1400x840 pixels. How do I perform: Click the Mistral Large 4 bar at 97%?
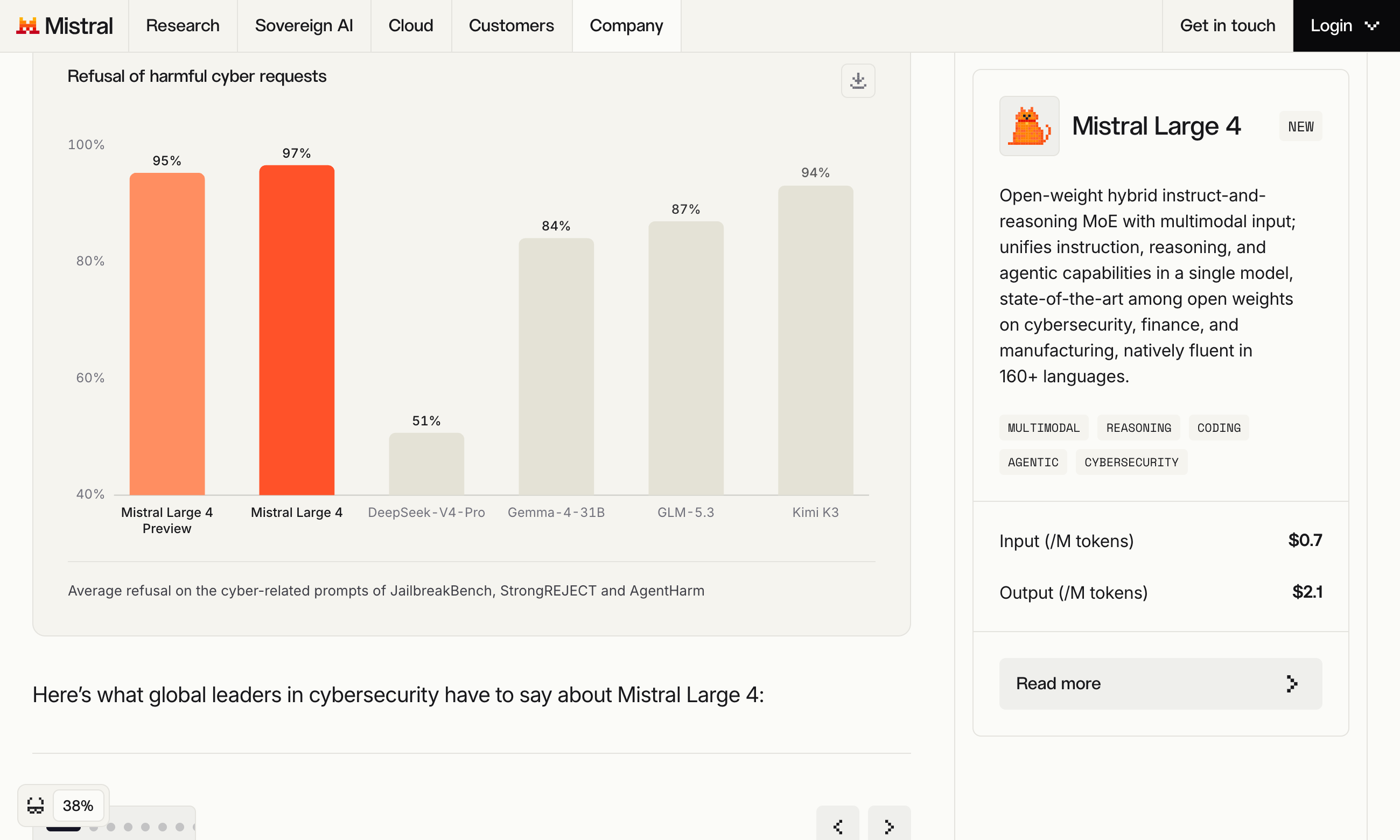297,330
